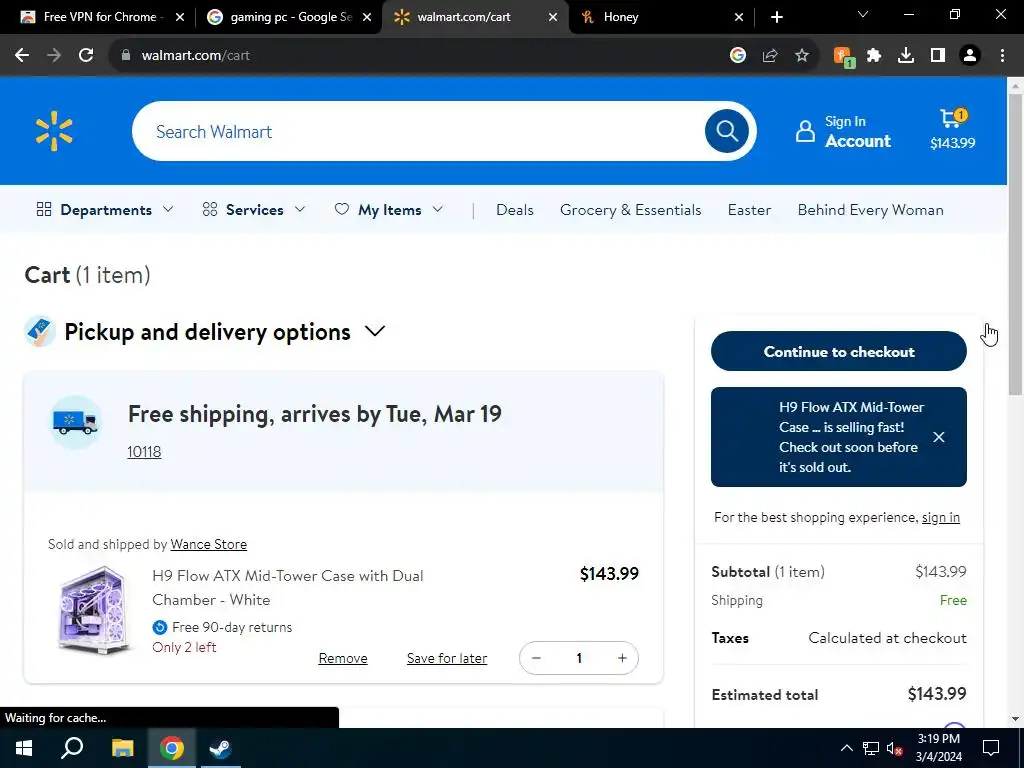The height and width of the screenshot is (768, 1024).
Task: Dismiss the selling fast notification
Action: coord(938,437)
